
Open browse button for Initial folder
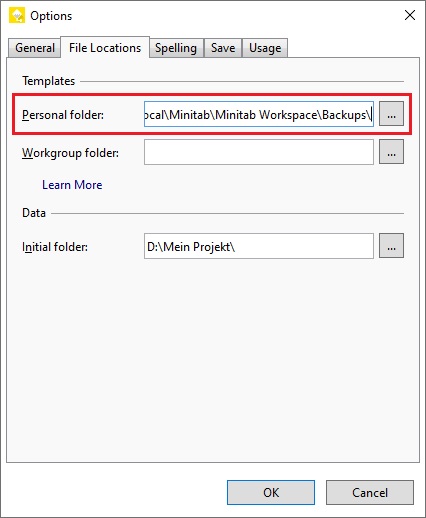point(391,246)
